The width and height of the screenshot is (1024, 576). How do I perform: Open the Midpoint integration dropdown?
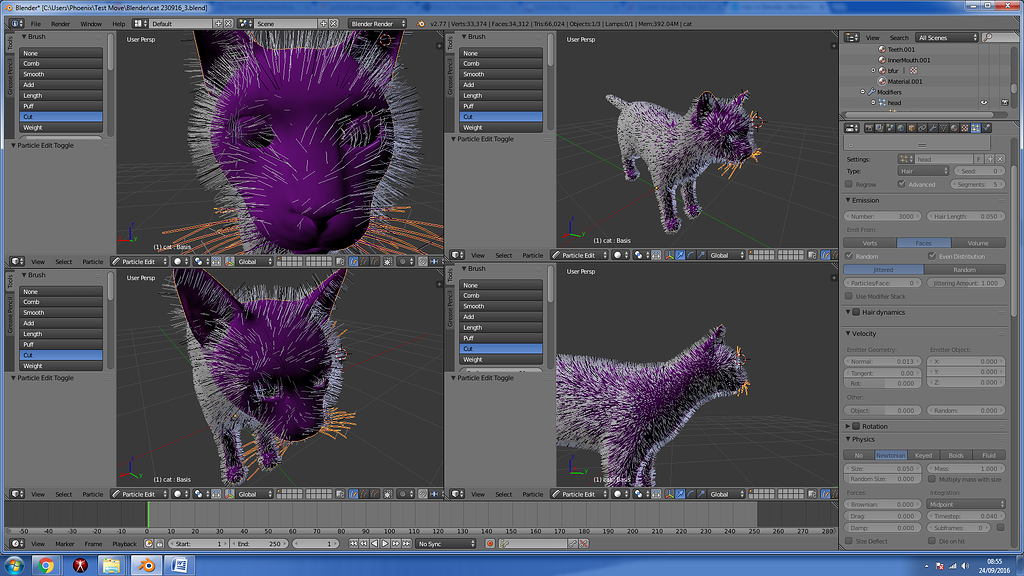click(x=966, y=504)
